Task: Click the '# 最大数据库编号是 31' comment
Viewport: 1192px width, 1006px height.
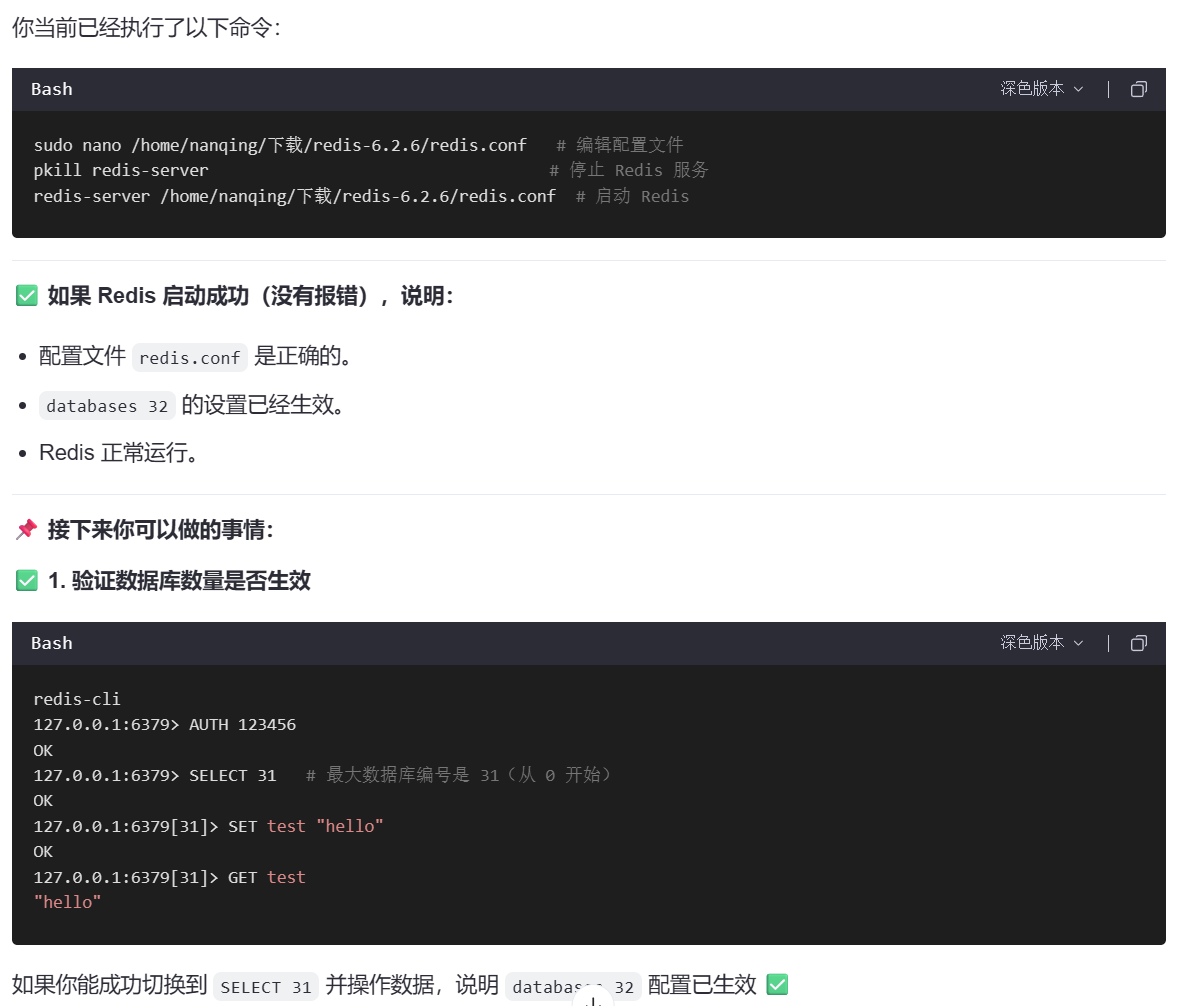Action: click(x=458, y=775)
